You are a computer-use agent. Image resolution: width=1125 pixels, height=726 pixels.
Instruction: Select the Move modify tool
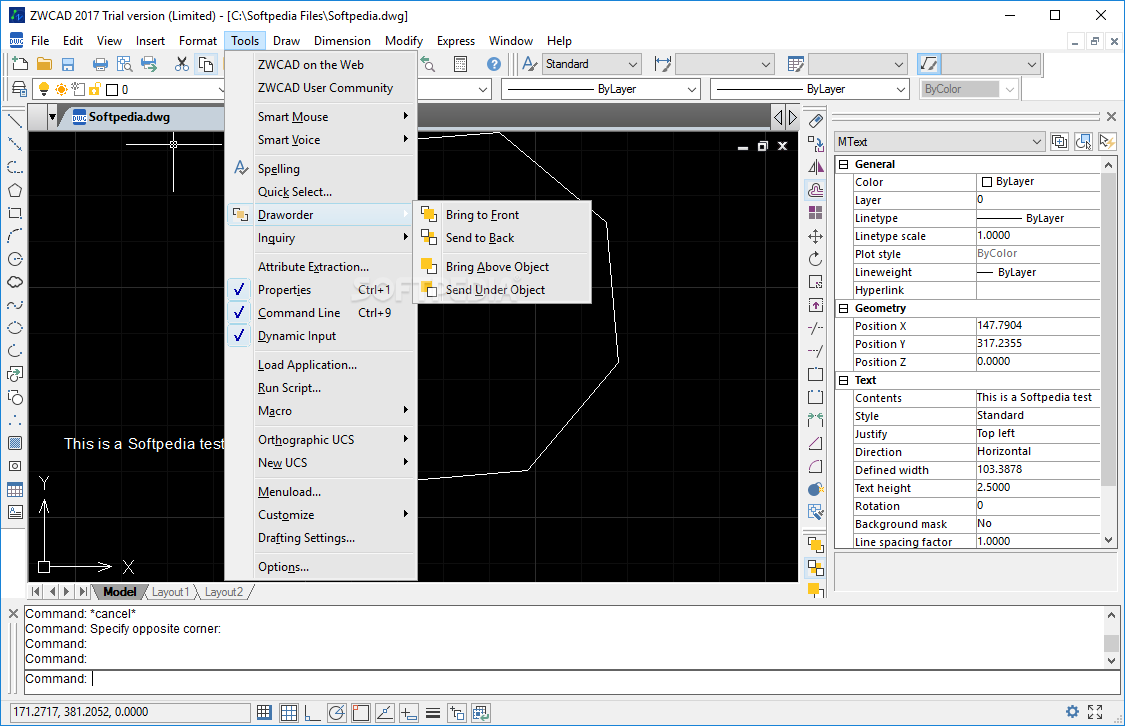click(816, 236)
